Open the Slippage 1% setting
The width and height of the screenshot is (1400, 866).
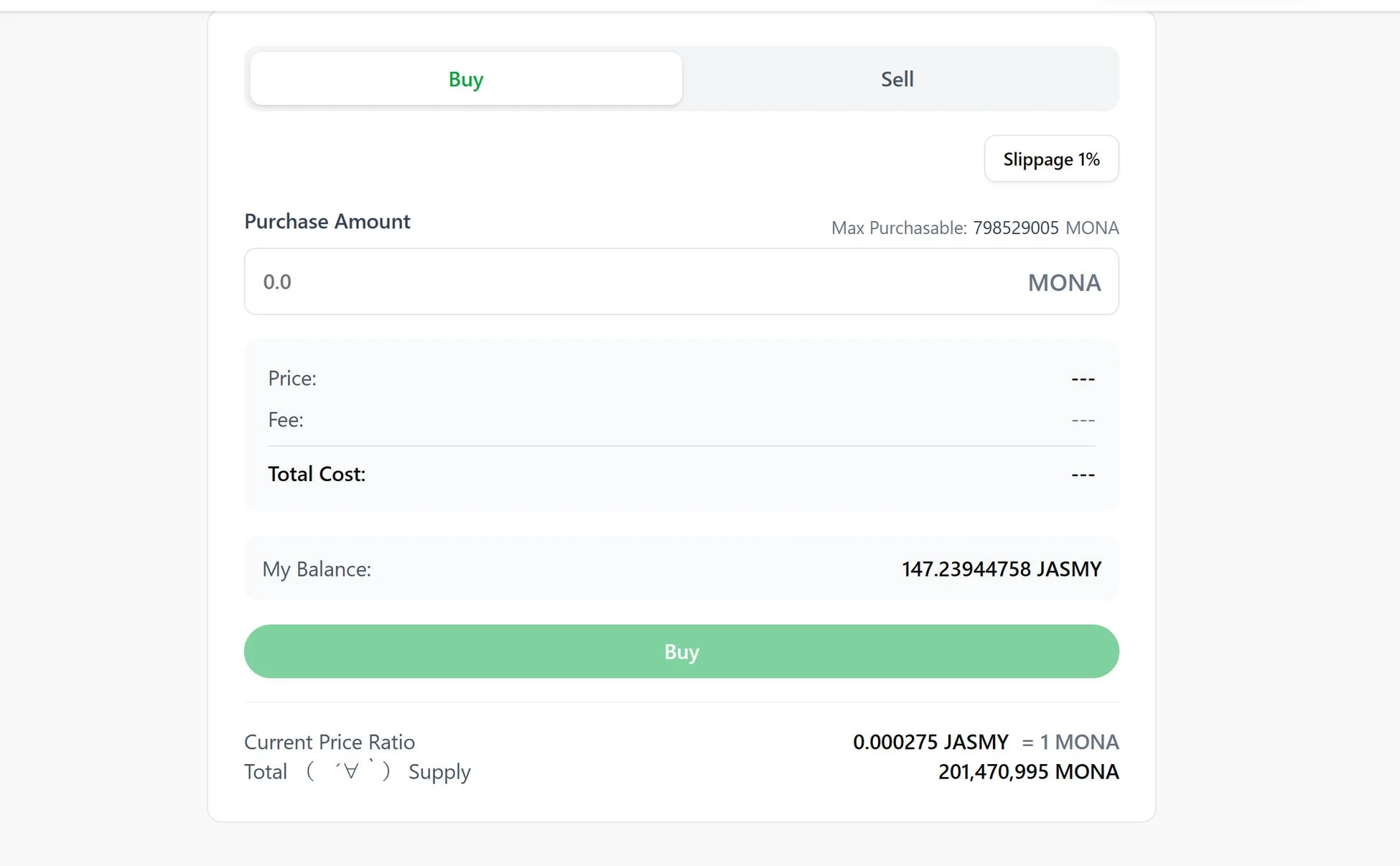click(1050, 159)
